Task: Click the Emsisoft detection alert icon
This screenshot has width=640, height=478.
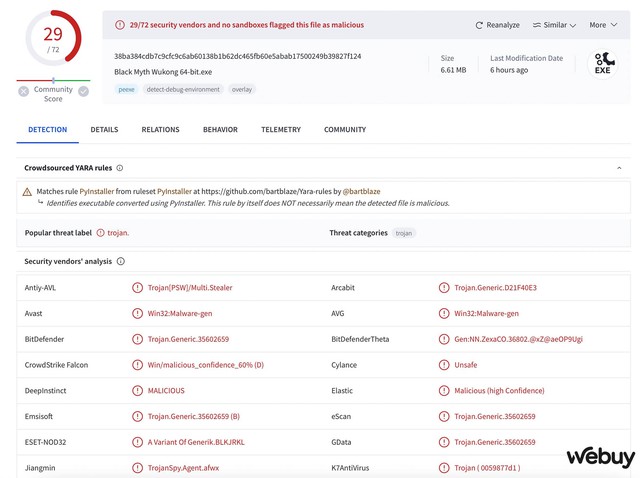Action: (x=138, y=416)
